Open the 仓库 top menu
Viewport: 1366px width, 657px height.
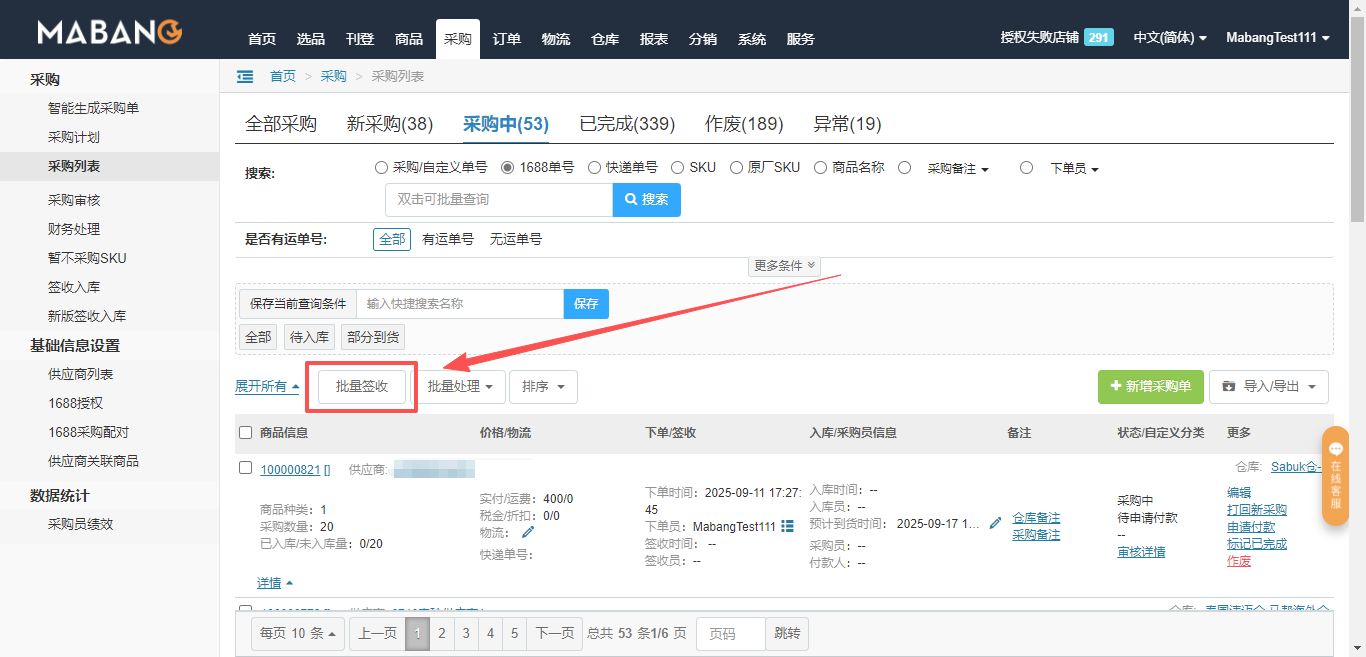coord(605,39)
